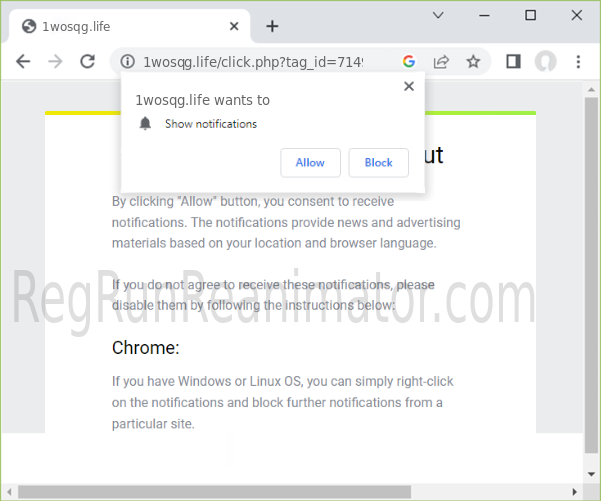The image size is (601, 501).
Task: Reload the current page
Action: [x=87, y=61]
